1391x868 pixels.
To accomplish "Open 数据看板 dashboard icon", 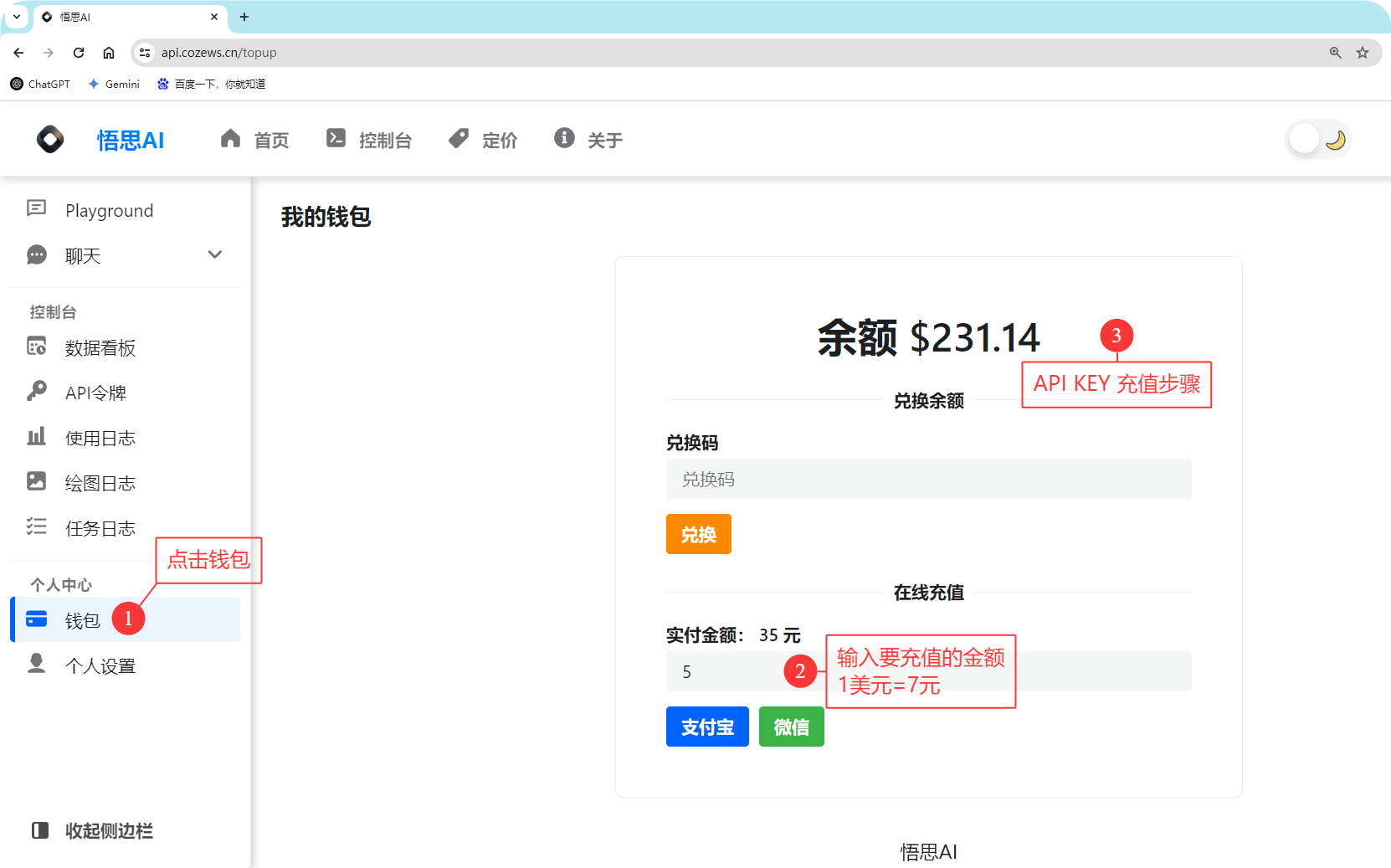I will pos(37,347).
